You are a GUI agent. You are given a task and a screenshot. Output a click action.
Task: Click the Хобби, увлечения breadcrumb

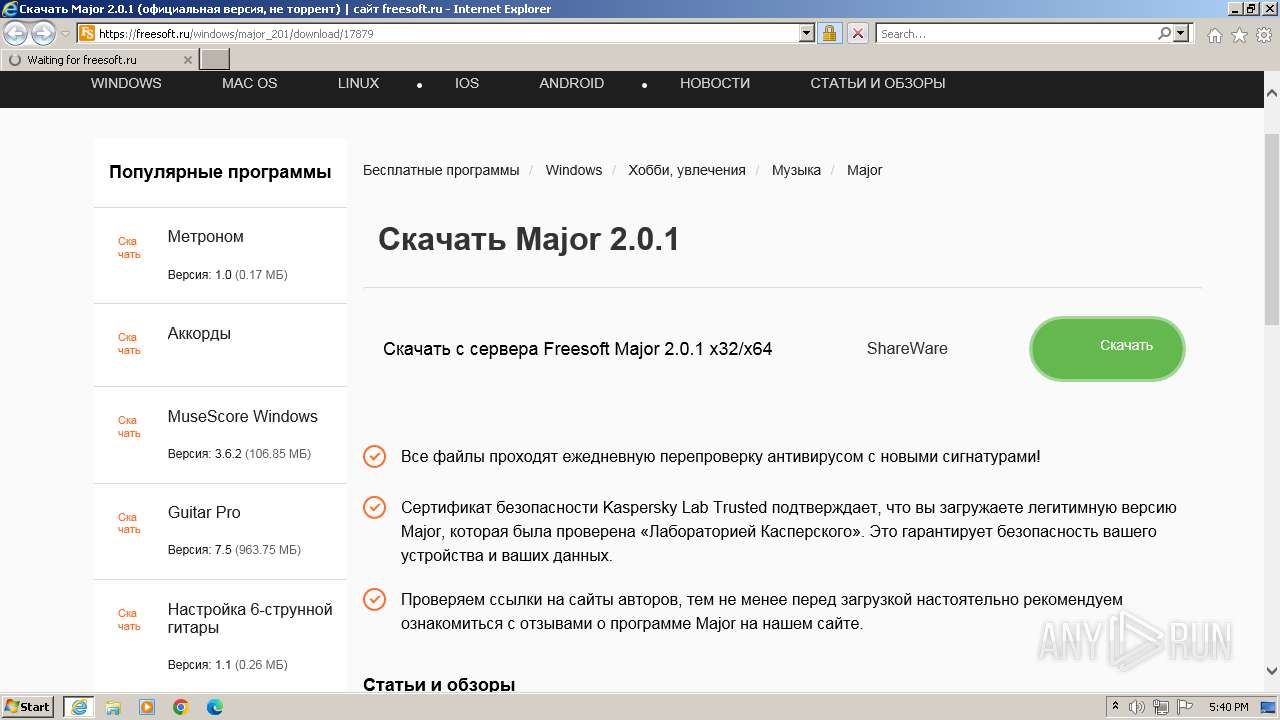click(687, 170)
